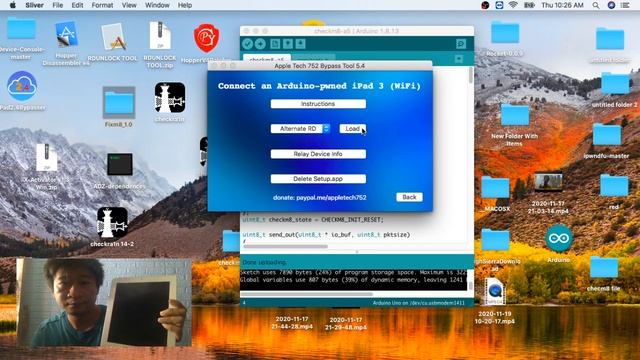640x360 pixels.
Task: Click the battery status icon
Action: (x=529, y=5)
